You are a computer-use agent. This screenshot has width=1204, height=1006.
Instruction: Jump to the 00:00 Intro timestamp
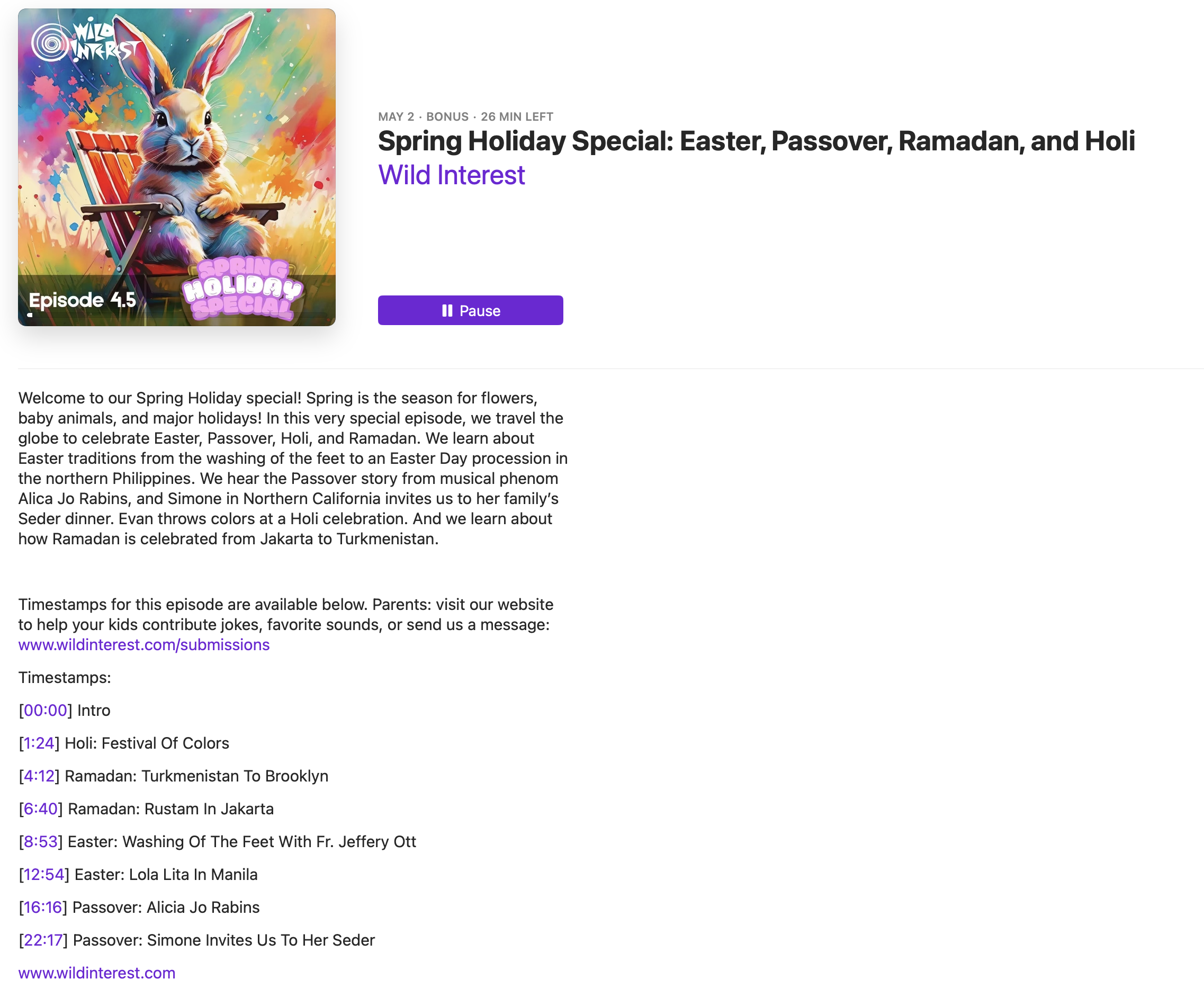46,710
